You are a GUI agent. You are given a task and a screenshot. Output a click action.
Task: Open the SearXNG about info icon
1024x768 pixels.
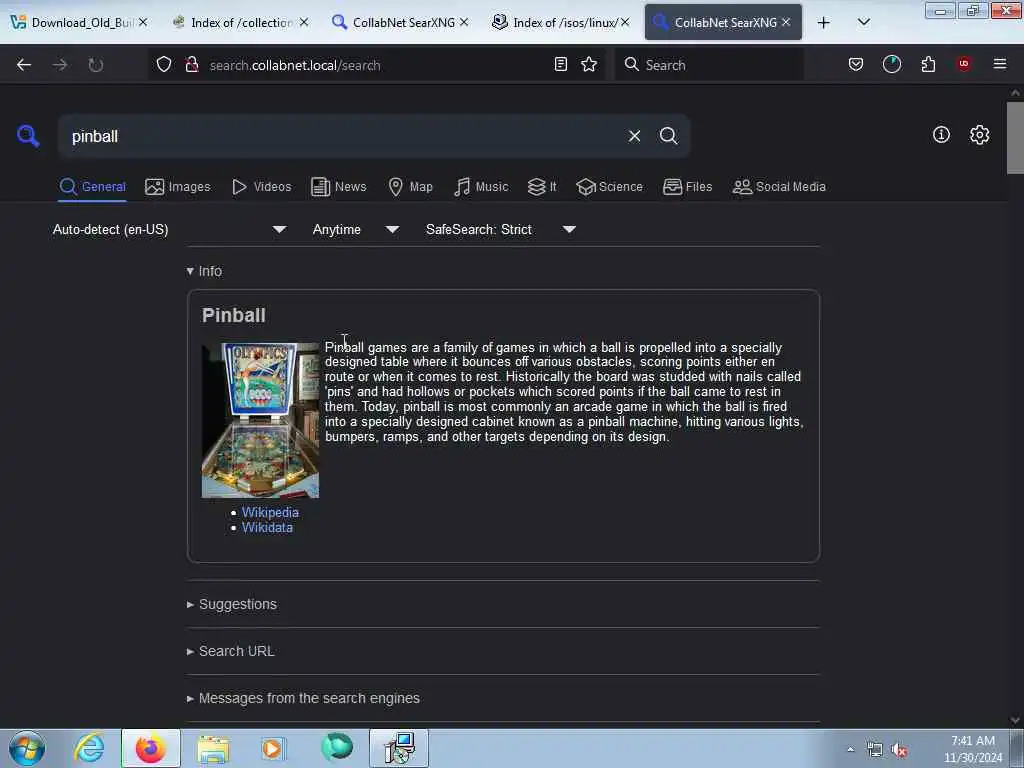941,135
